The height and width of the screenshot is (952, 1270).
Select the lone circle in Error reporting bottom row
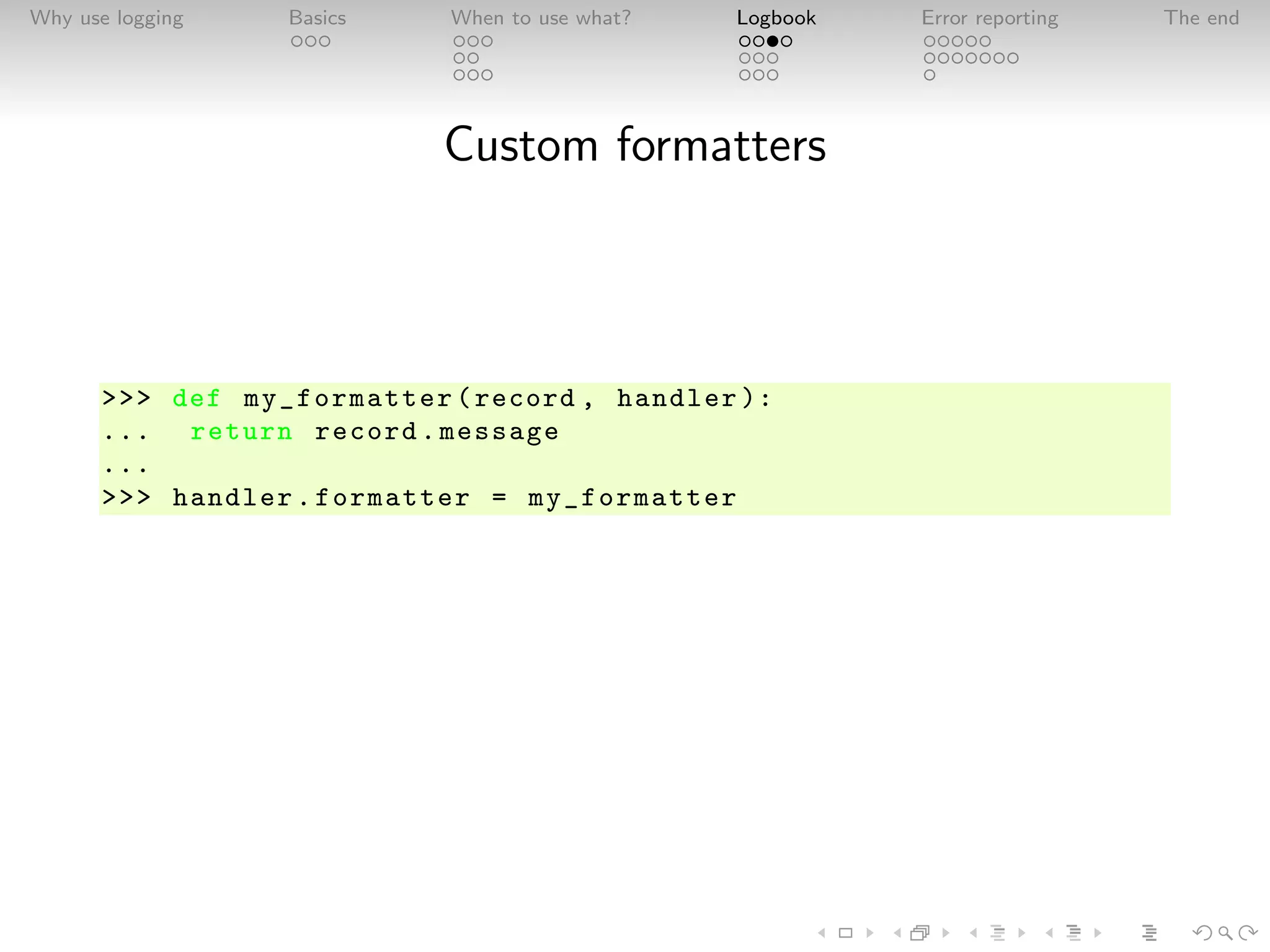[930, 75]
